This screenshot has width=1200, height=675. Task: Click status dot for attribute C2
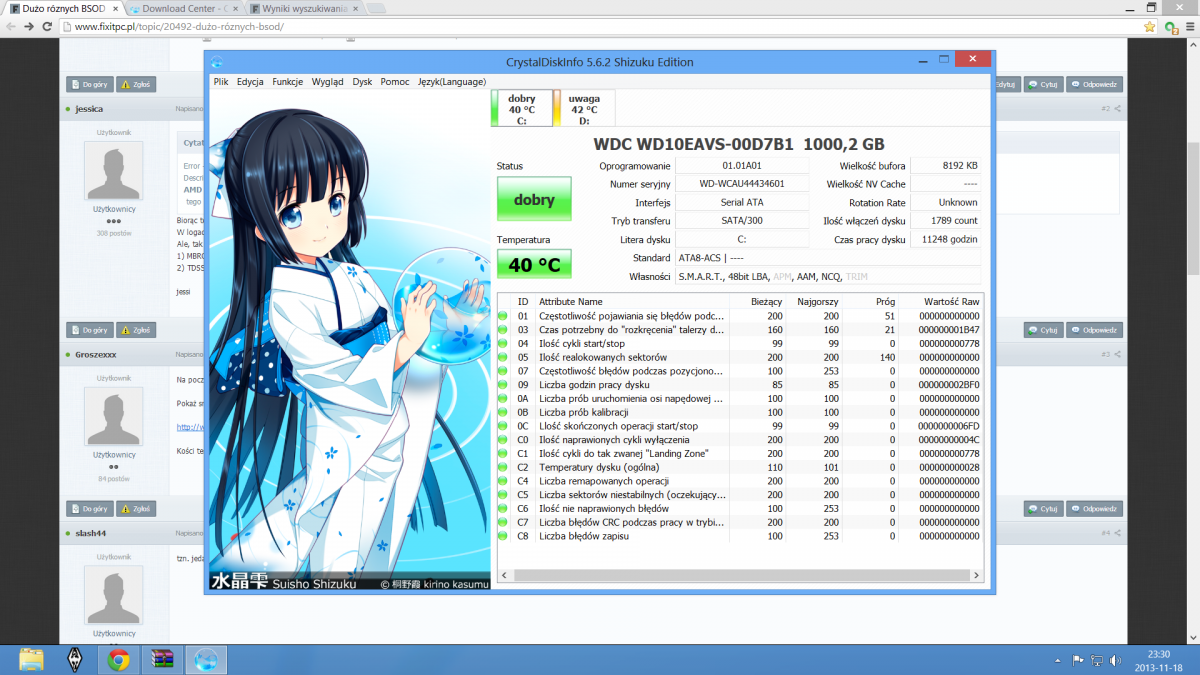coord(504,467)
